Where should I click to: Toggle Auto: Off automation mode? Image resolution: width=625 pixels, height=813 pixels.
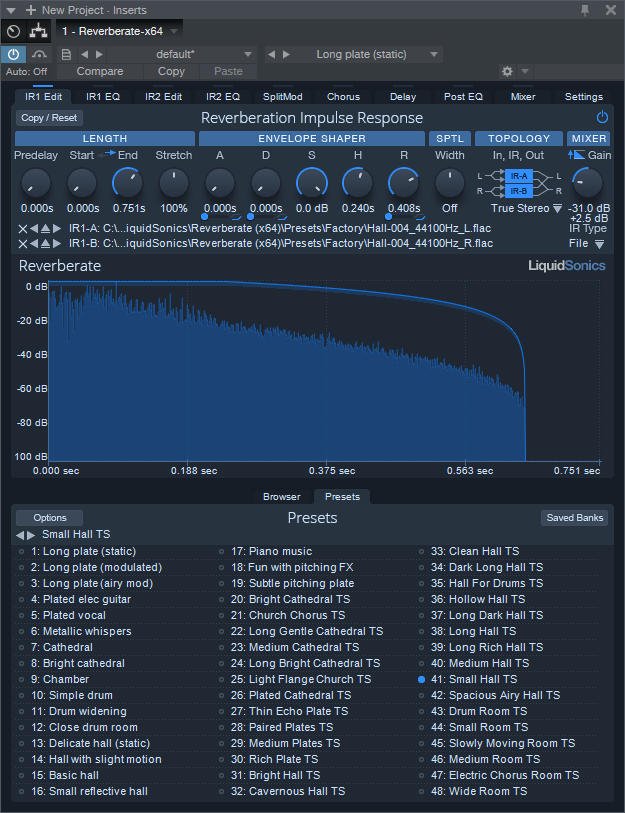point(26,72)
